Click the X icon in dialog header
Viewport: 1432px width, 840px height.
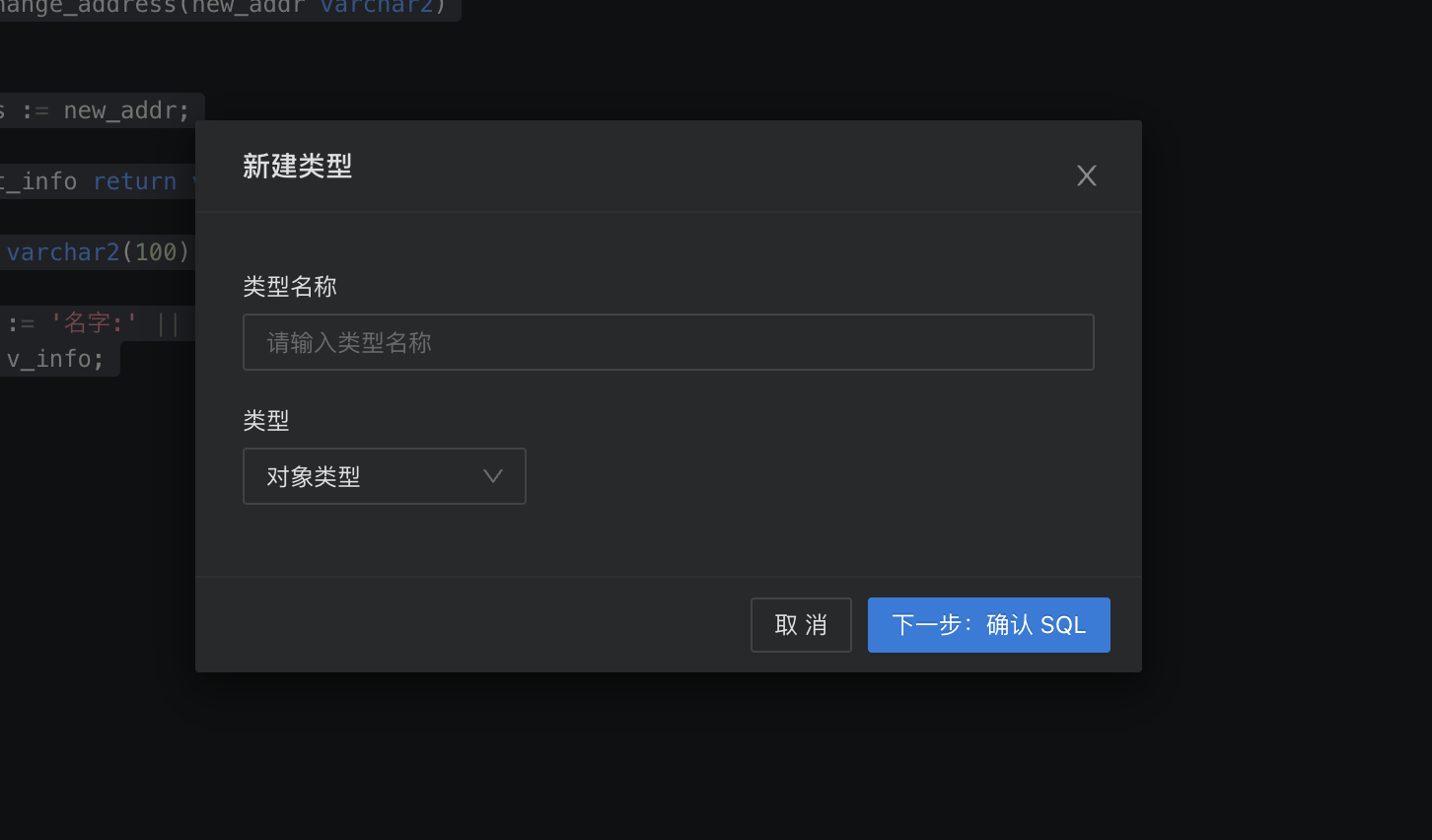tap(1086, 175)
